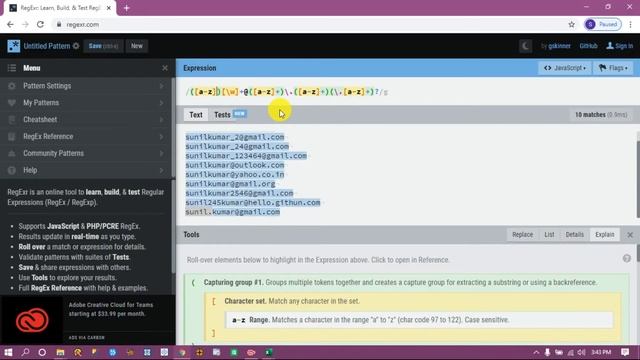Click the Cheatsheet icon
640x360 pixels.
click(12, 120)
